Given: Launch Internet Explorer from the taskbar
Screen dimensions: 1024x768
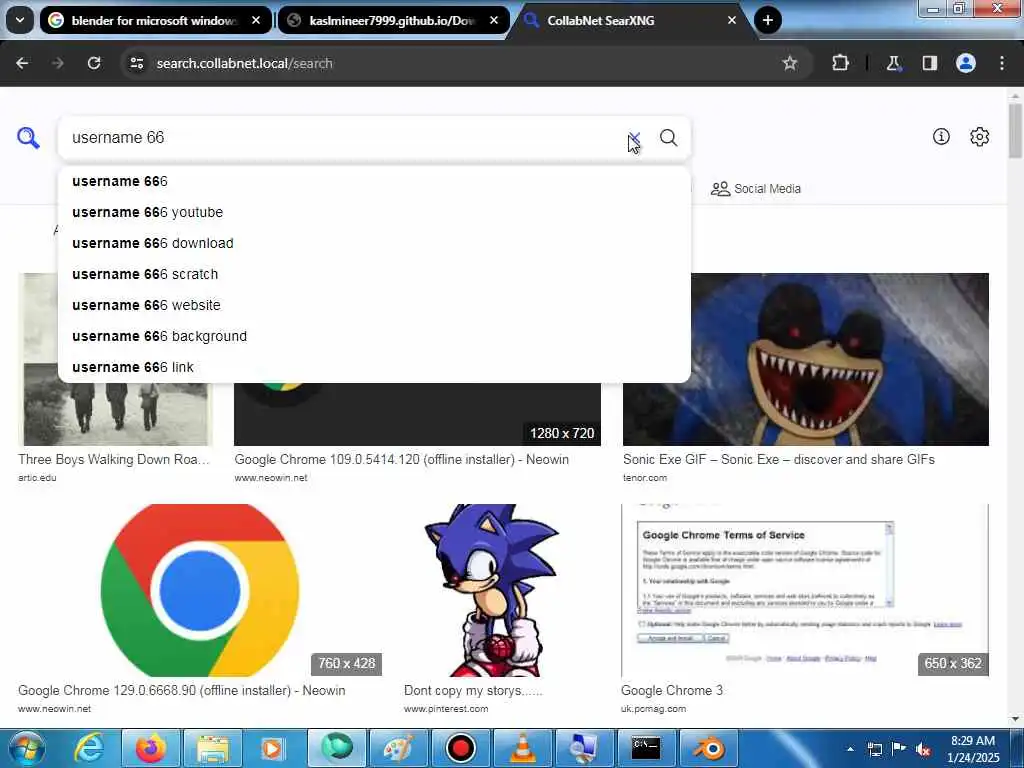Looking at the screenshot, I should [x=88, y=748].
